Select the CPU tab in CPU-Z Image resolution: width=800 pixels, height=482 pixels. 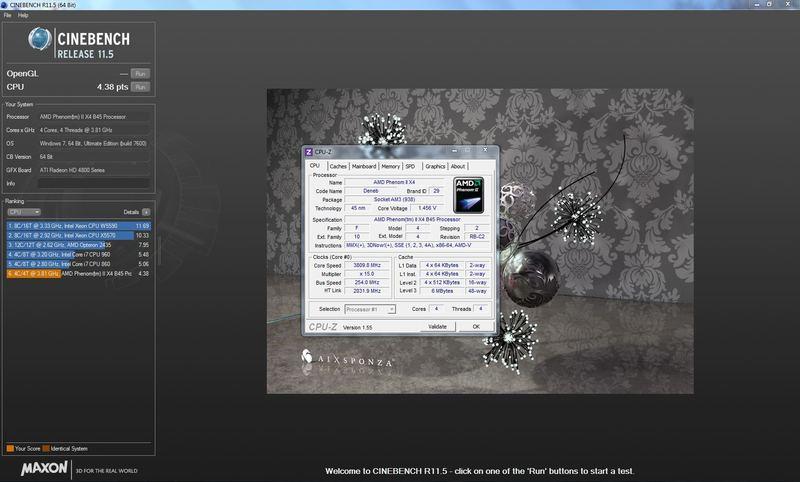(x=315, y=166)
